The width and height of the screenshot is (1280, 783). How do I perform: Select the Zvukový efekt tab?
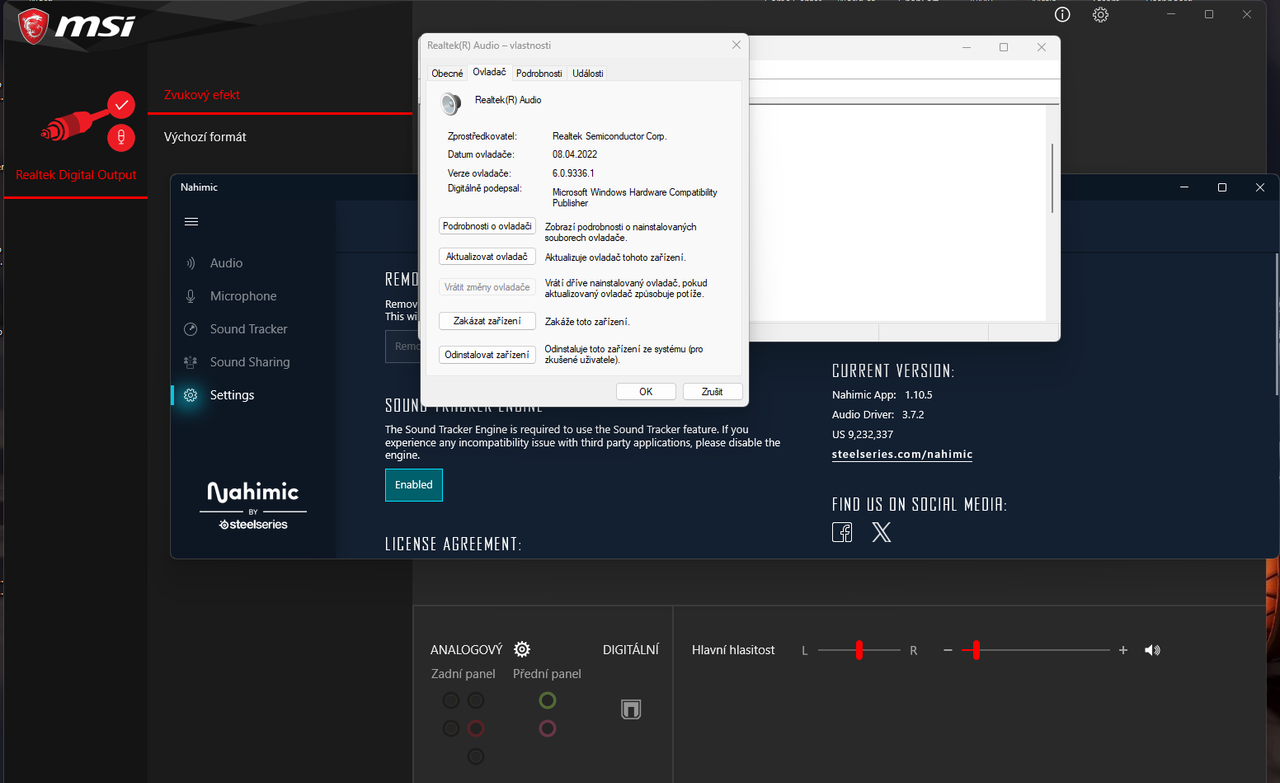pos(202,95)
